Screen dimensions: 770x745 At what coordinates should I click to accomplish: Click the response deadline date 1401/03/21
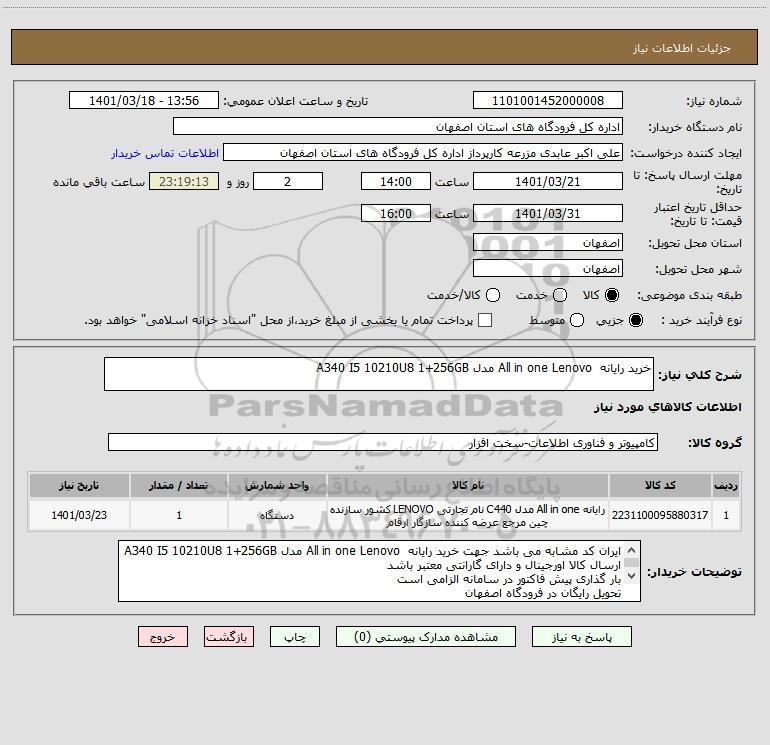point(548,181)
